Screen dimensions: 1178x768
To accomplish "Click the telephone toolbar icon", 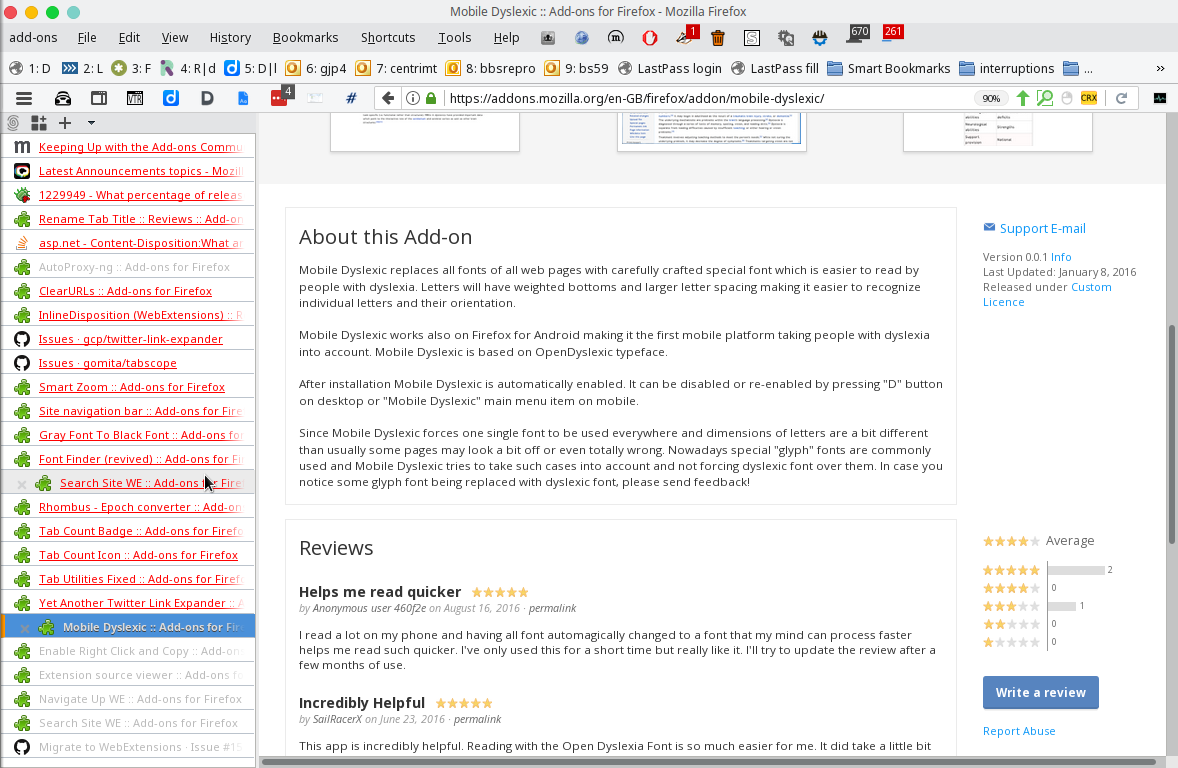I will pos(62,98).
